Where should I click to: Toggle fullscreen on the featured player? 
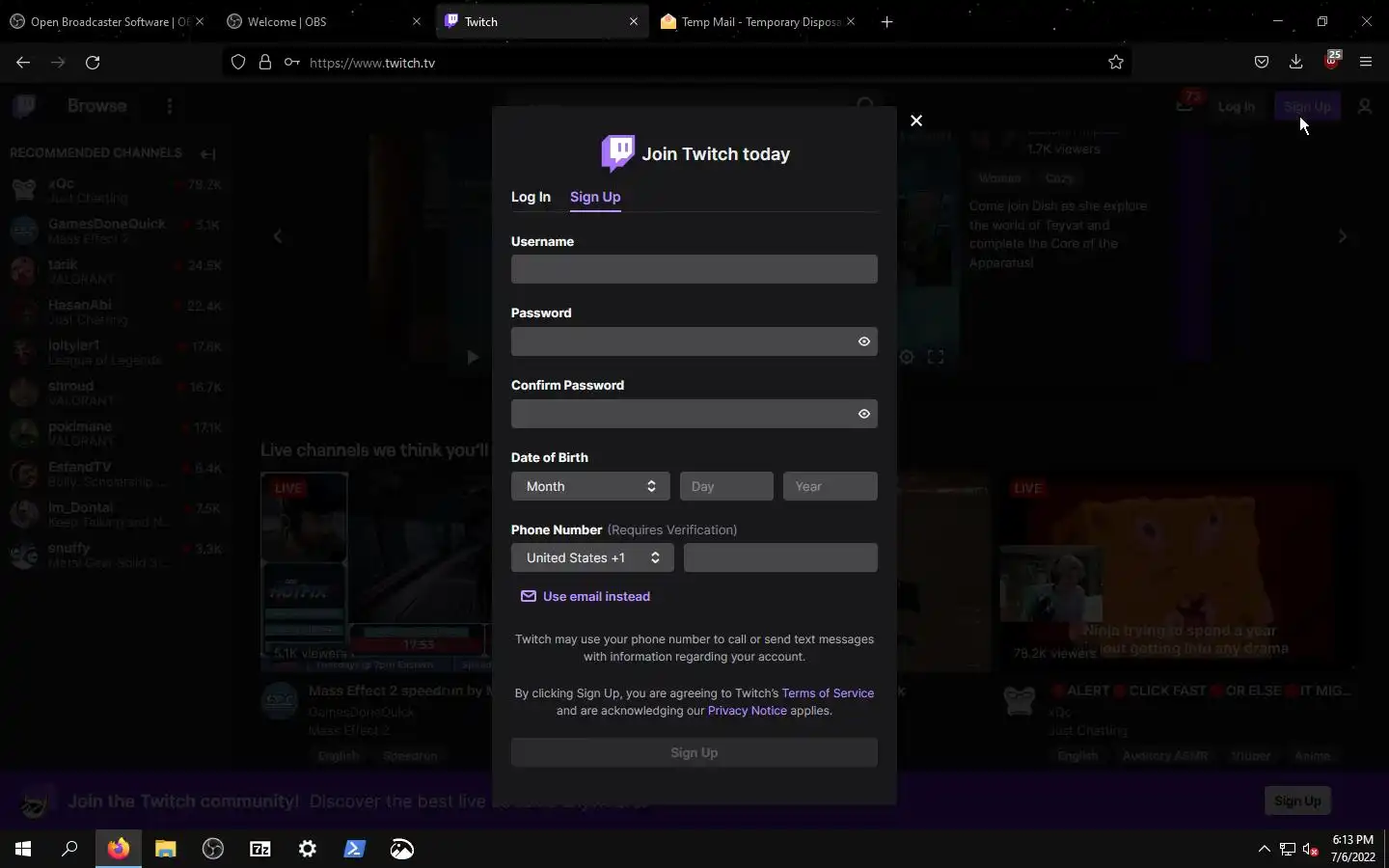click(936, 357)
